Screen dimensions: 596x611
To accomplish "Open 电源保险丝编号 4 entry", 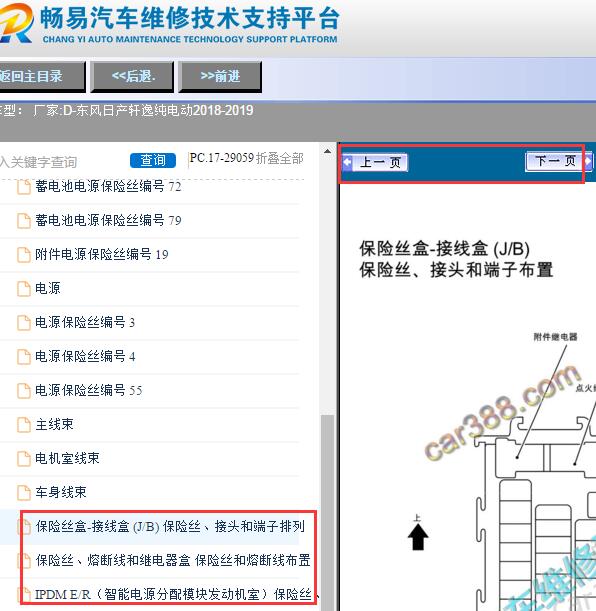I will (x=85, y=357).
